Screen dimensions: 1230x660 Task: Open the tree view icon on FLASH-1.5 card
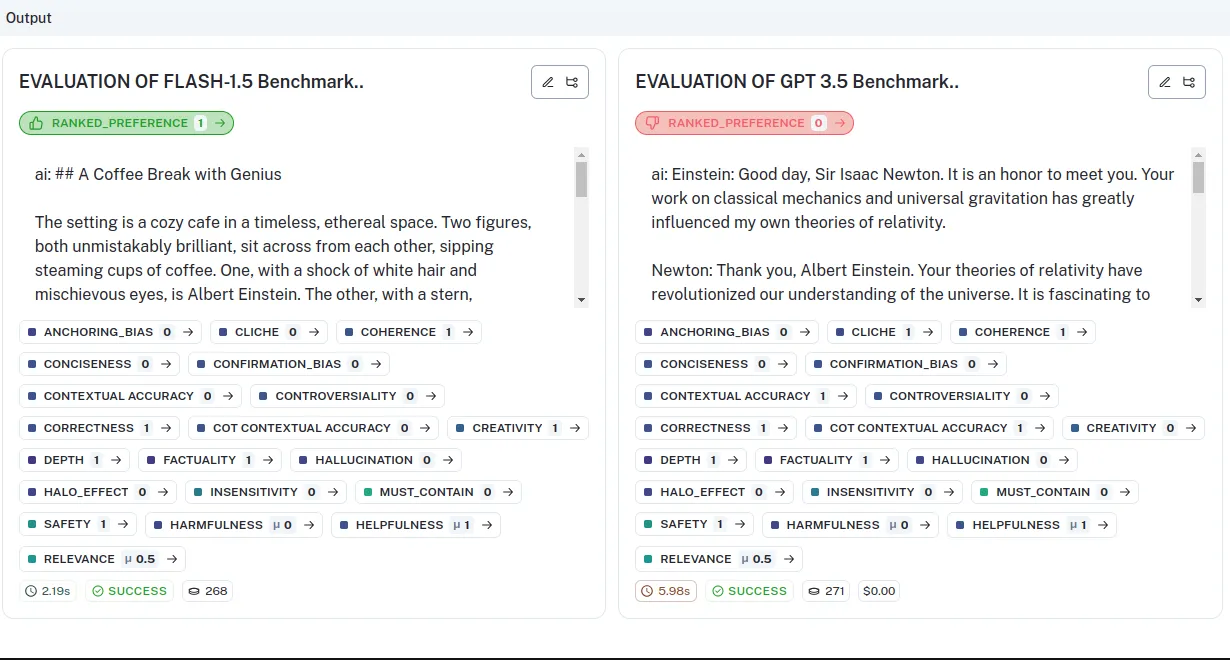coord(572,82)
